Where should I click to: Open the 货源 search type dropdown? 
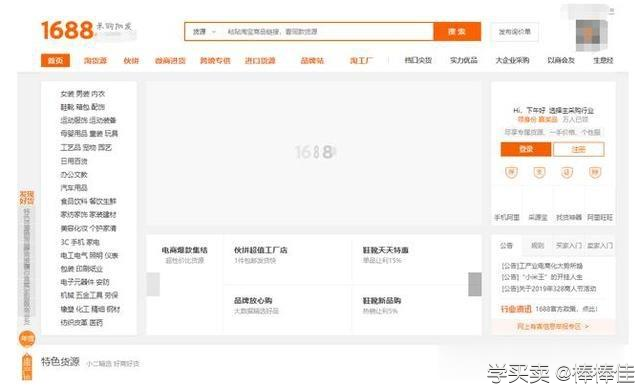pyautogui.click(x=204, y=31)
